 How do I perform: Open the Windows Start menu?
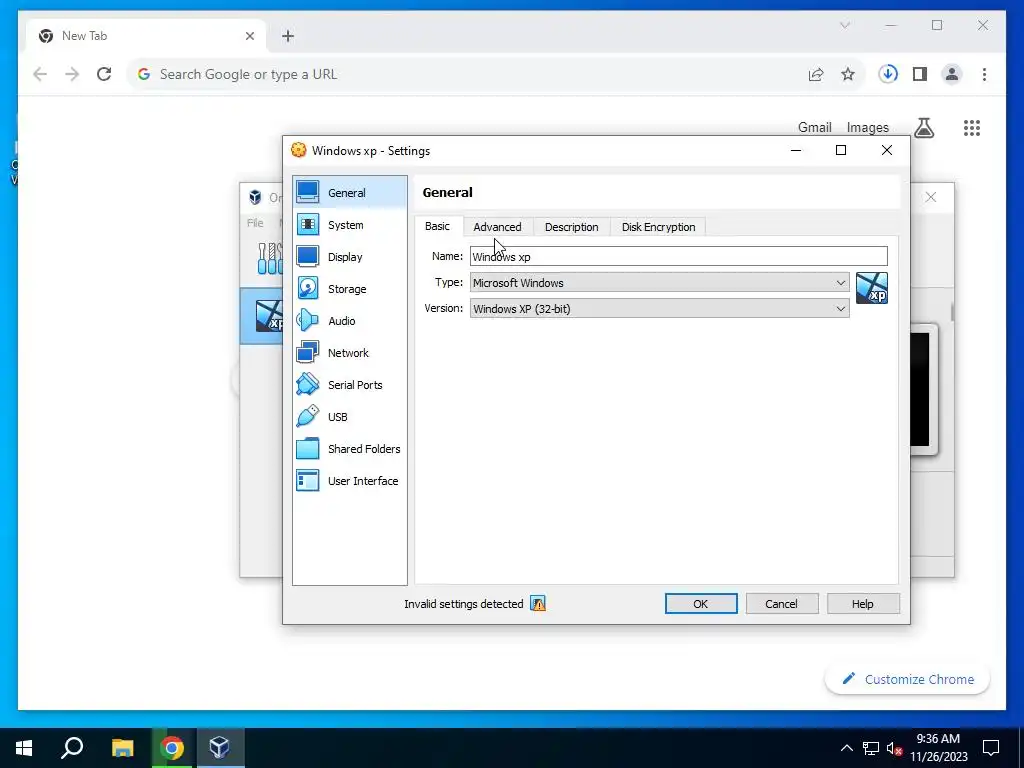click(x=24, y=747)
